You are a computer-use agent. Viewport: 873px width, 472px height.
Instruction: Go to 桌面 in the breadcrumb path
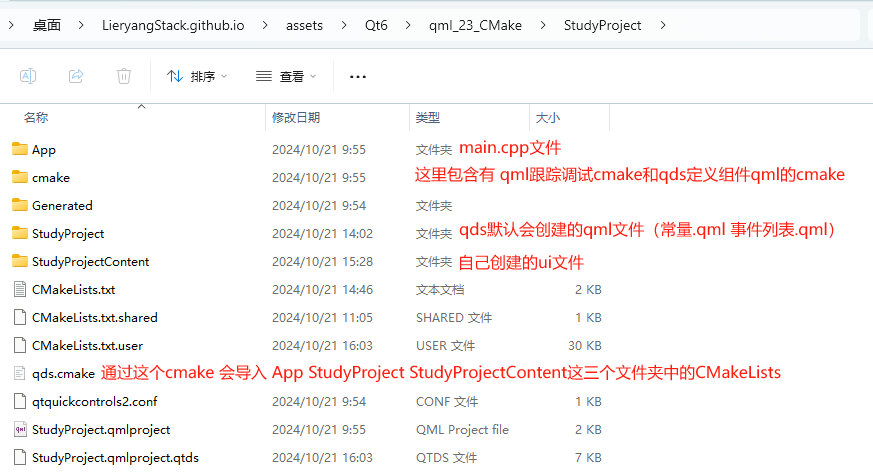point(47,25)
